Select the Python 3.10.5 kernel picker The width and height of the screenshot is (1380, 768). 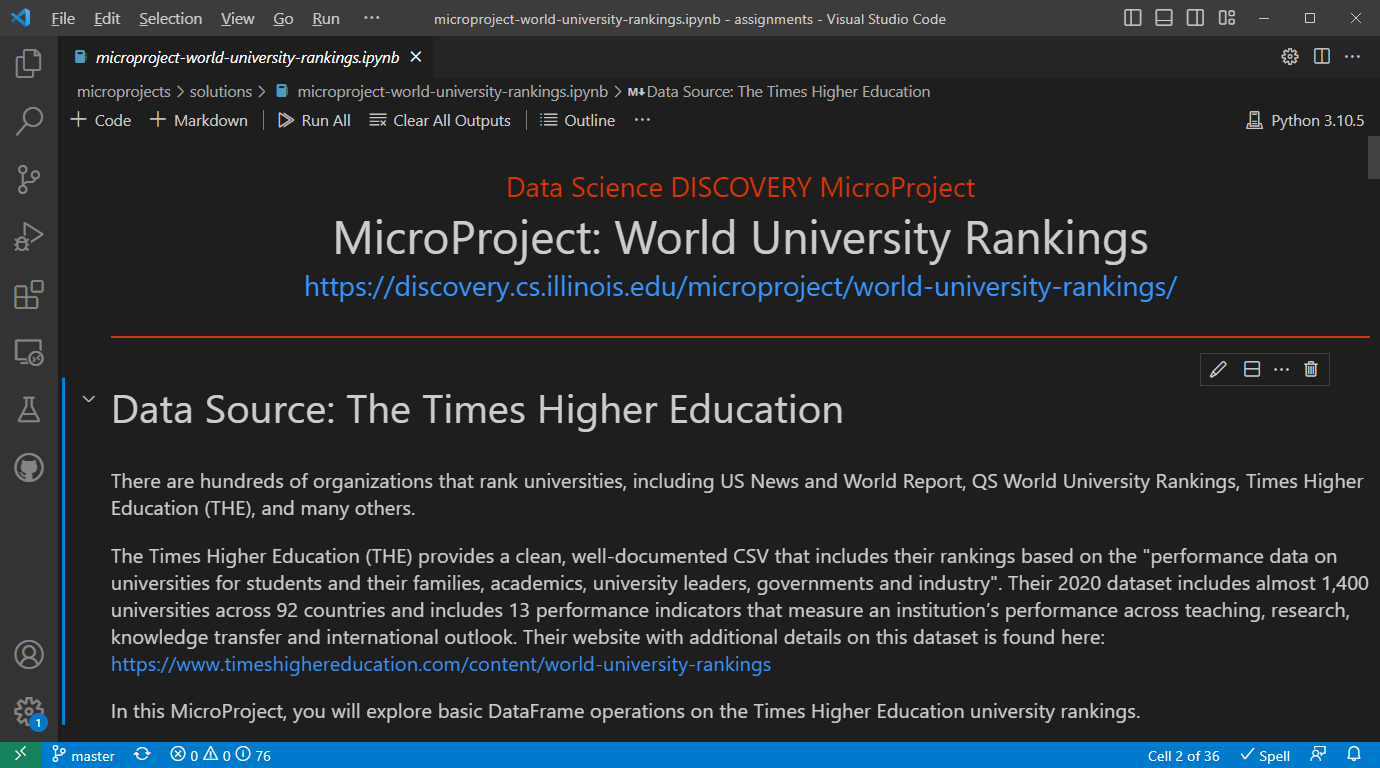coord(1305,120)
